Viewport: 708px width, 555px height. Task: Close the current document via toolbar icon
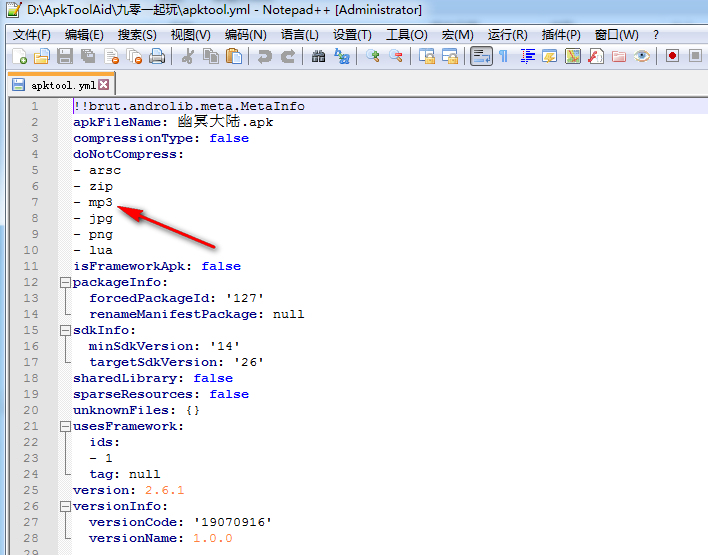111,56
